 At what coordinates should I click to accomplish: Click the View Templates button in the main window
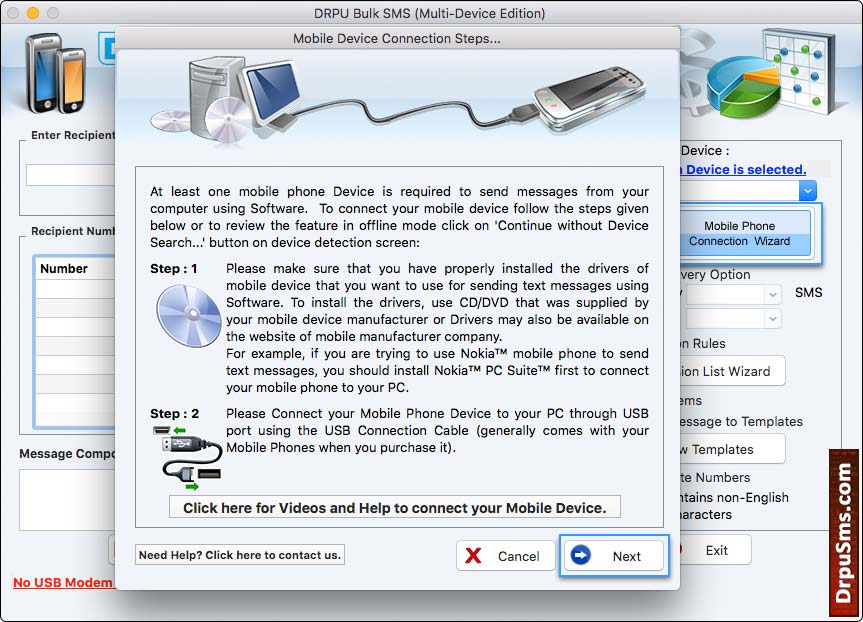point(732,449)
